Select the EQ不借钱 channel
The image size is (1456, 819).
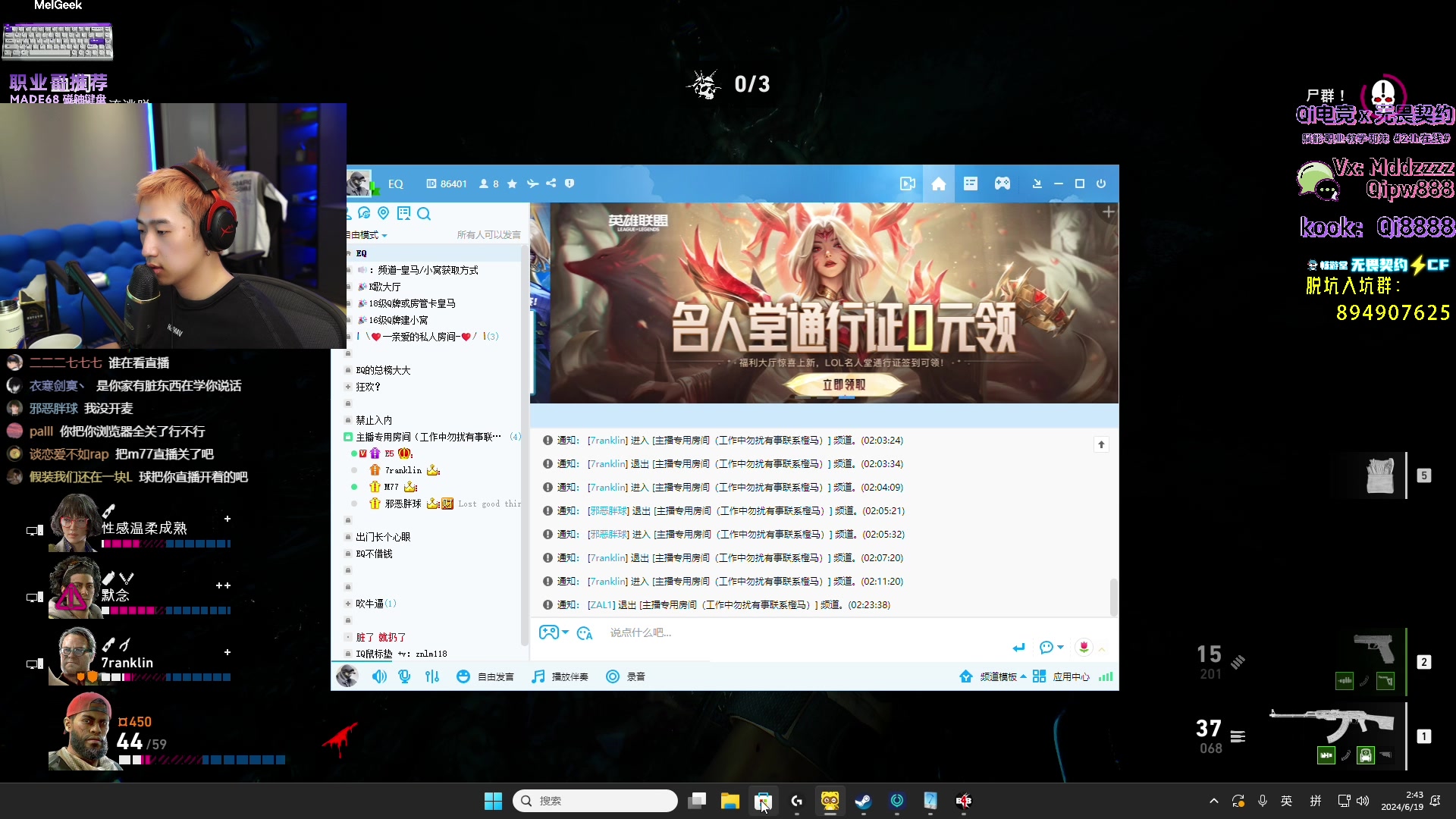point(374,554)
